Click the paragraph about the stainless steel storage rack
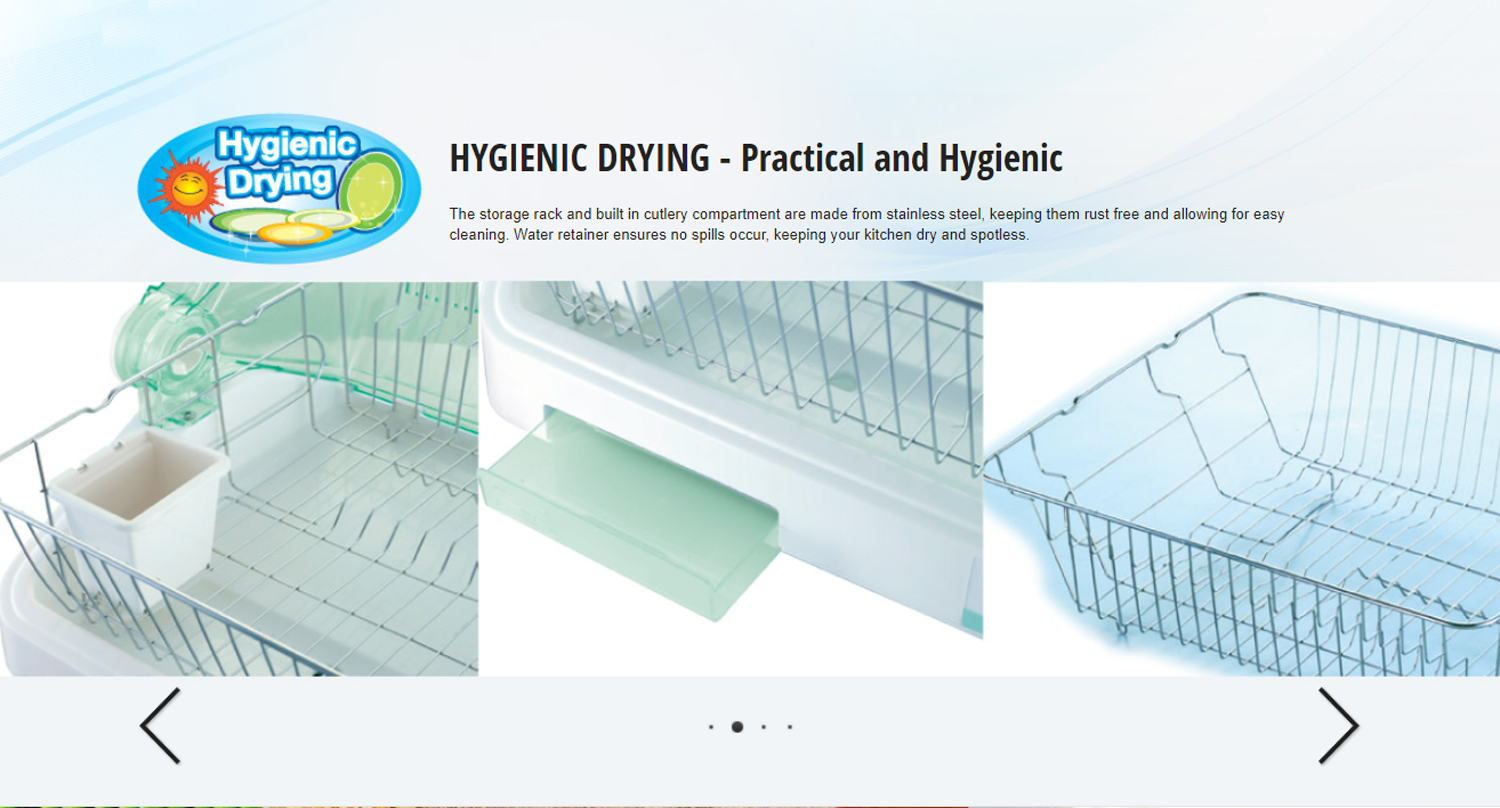 coord(867,224)
